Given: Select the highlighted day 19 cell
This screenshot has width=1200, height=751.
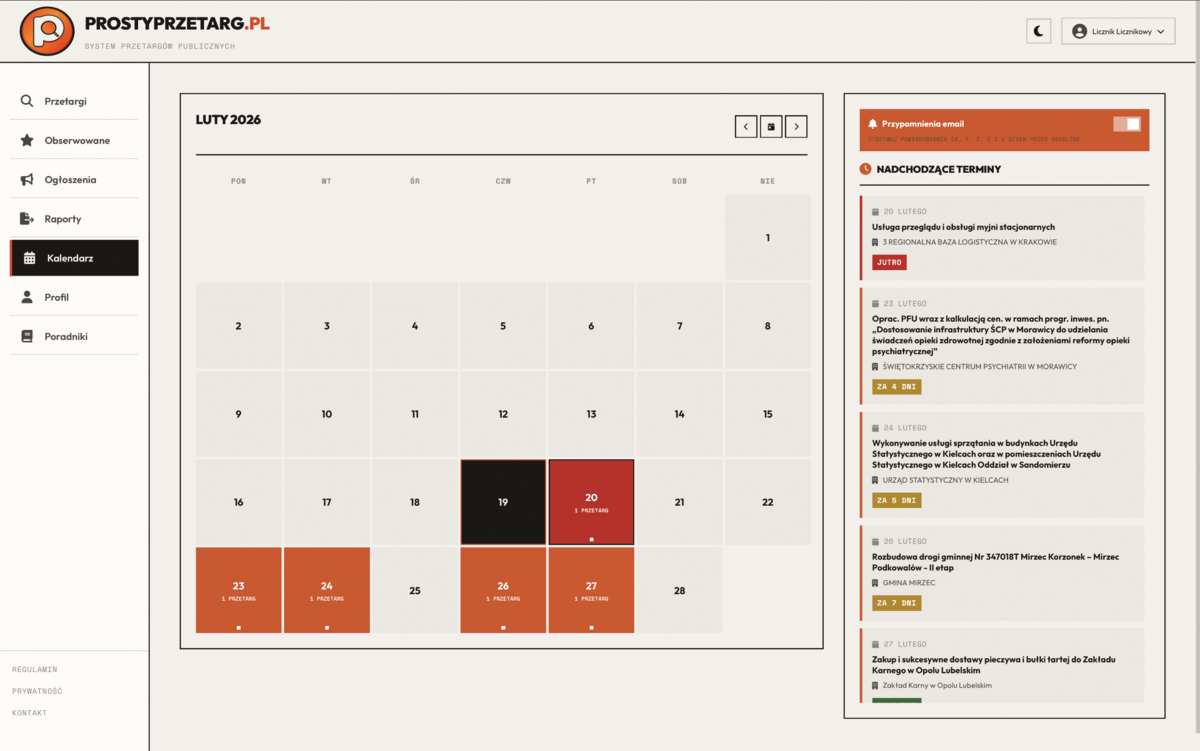Looking at the screenshot, I should 503,502.
